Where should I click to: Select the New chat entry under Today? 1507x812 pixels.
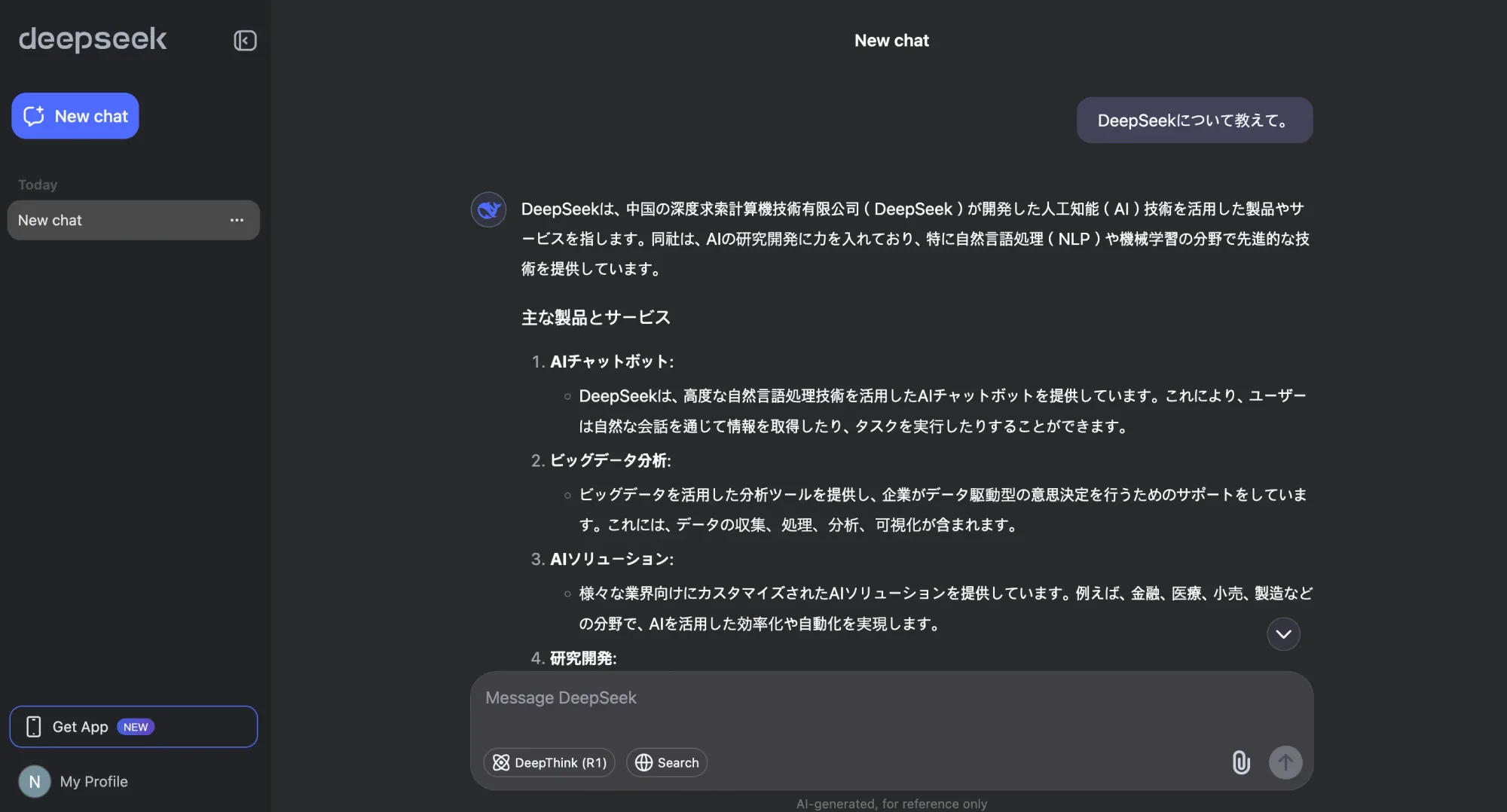(133, 220)
